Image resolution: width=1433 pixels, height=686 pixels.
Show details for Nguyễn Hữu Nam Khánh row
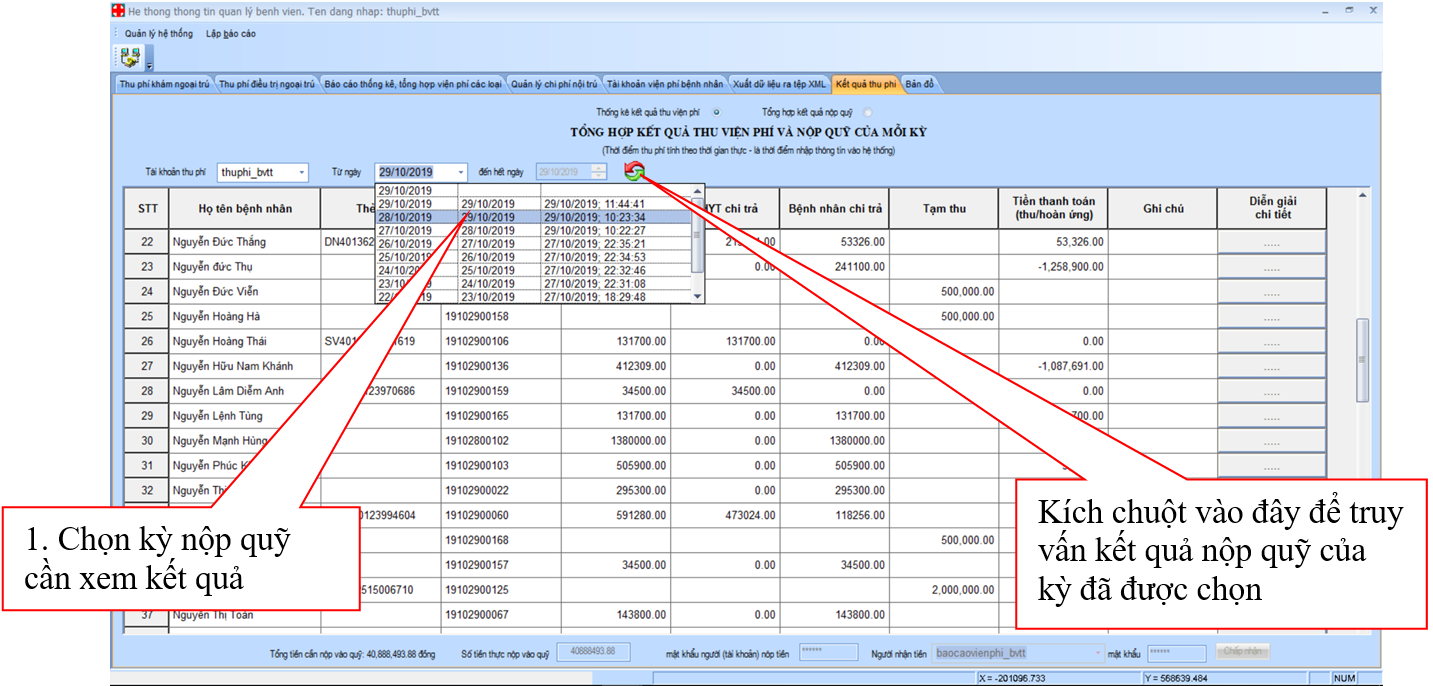click(1271, 367)
